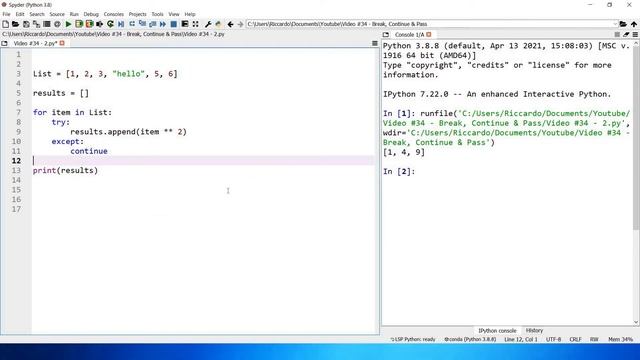
Task: Open the Help menu
Action: 190,14
